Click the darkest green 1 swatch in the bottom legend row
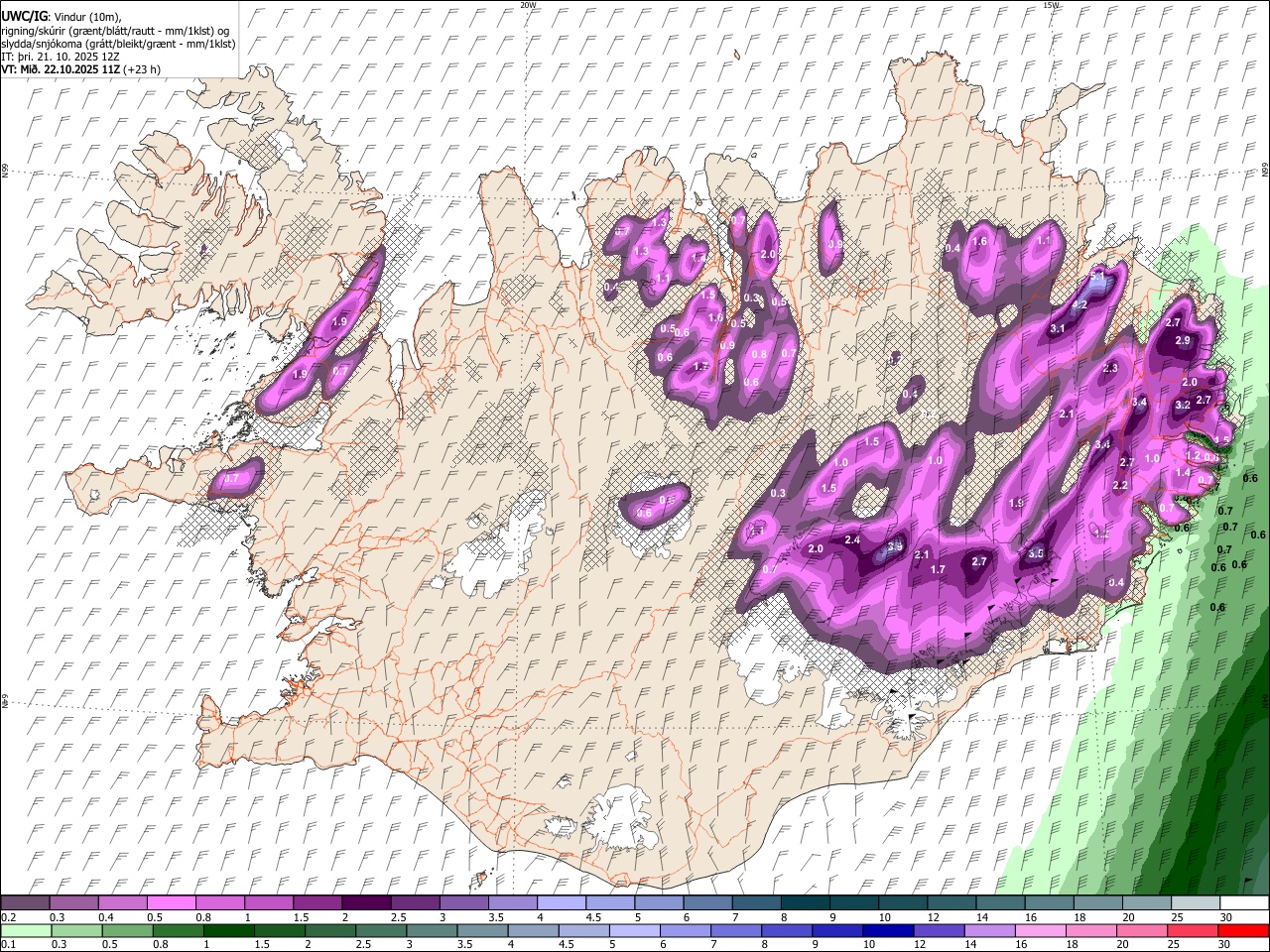The height and width of the screenshot is (952, 1270). point(228,930)
